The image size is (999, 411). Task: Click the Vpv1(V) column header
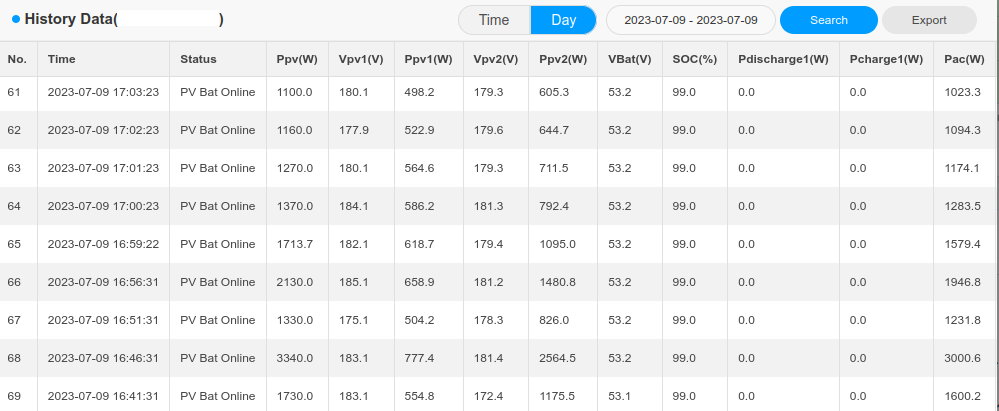coord(361,60)
